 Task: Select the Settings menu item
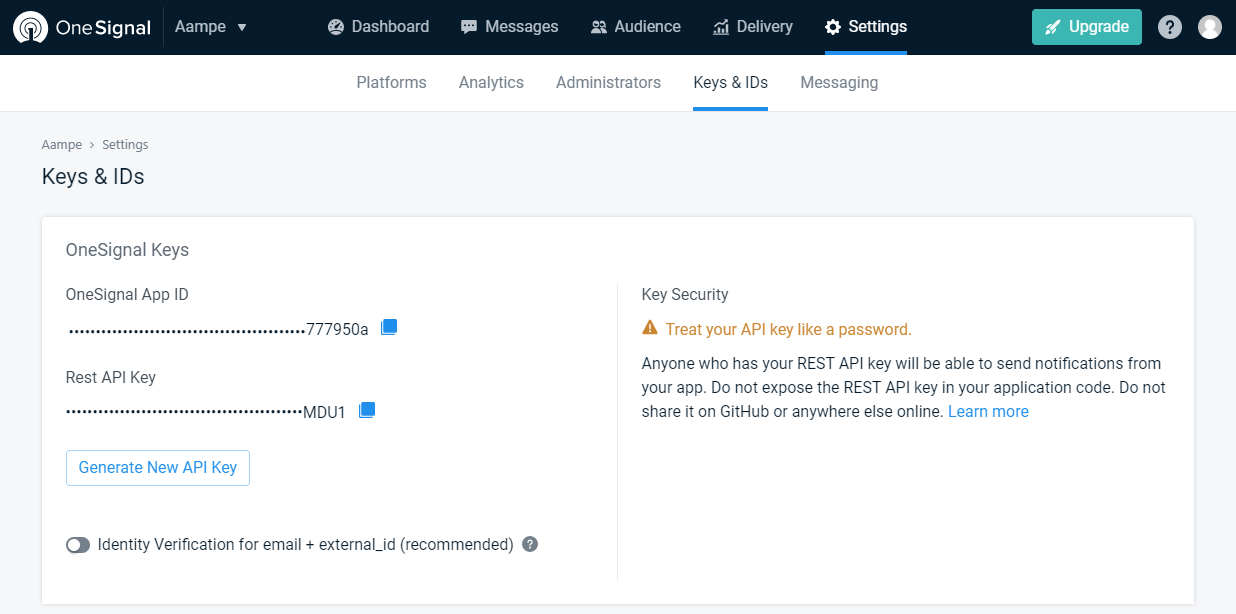point(866,27)
